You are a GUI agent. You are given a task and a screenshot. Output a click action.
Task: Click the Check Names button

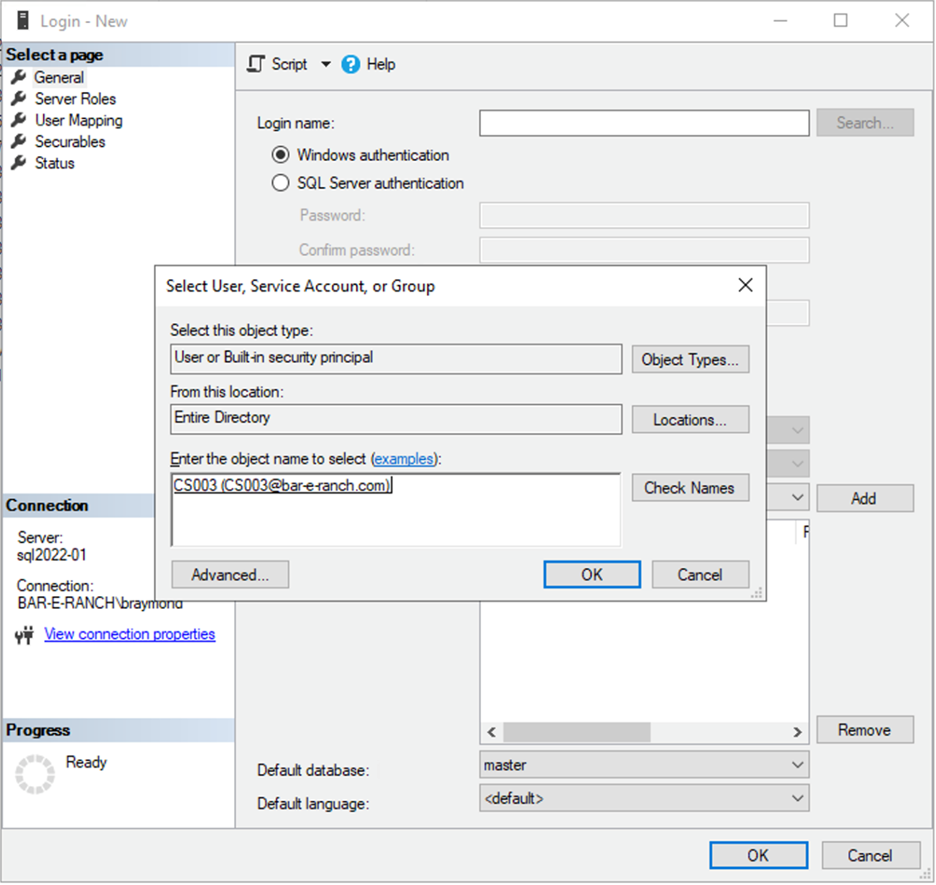tap(690, 488)
